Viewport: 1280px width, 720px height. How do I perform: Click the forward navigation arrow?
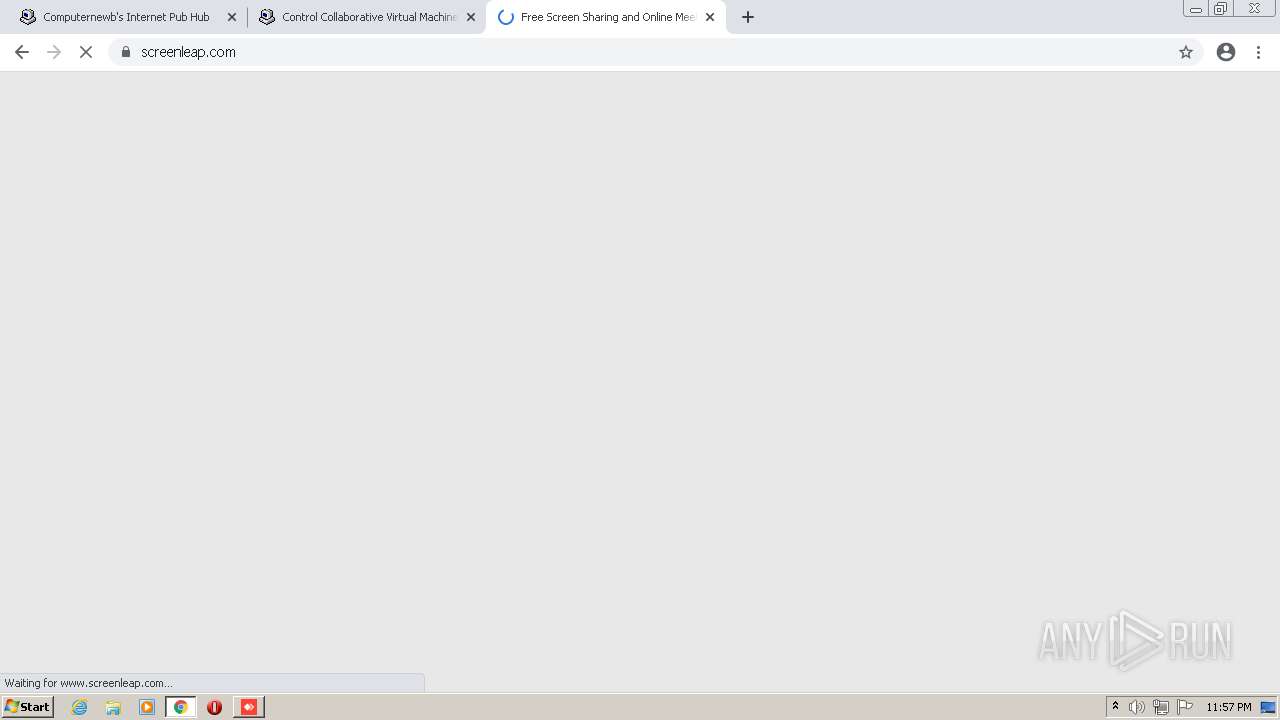coord(54,52)
